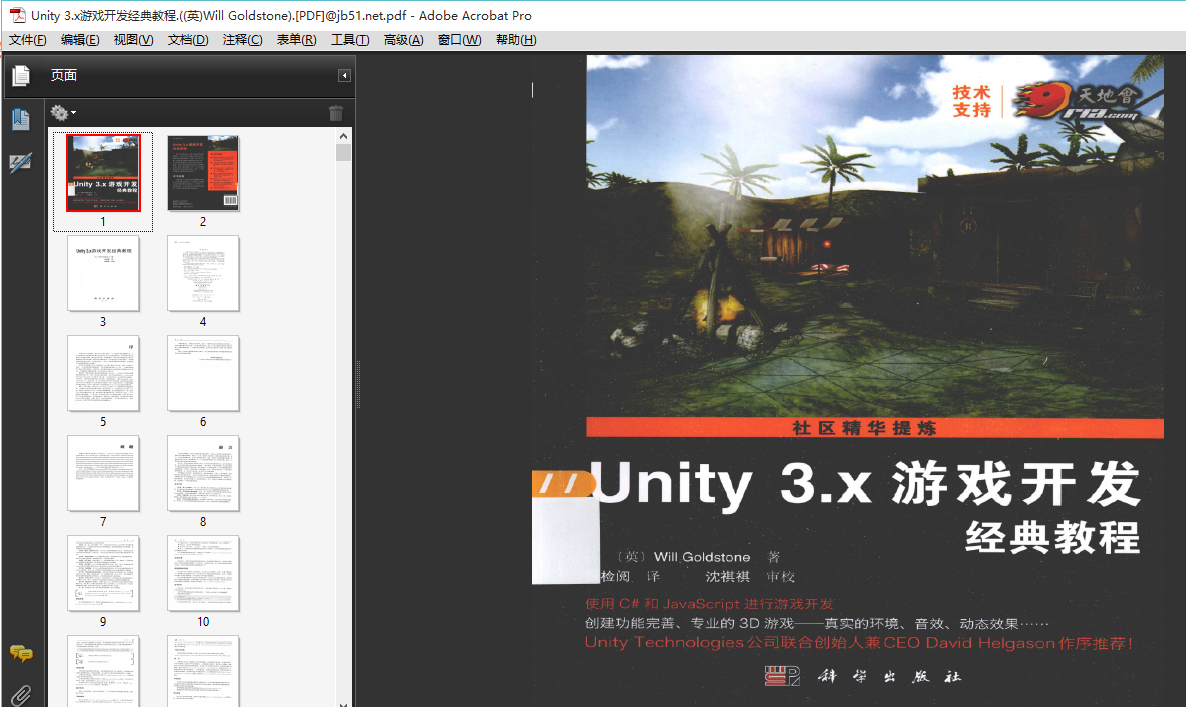Select page 9 thumbnail
This screenshot has width=1186, height=707.
[x=103, y=572]
